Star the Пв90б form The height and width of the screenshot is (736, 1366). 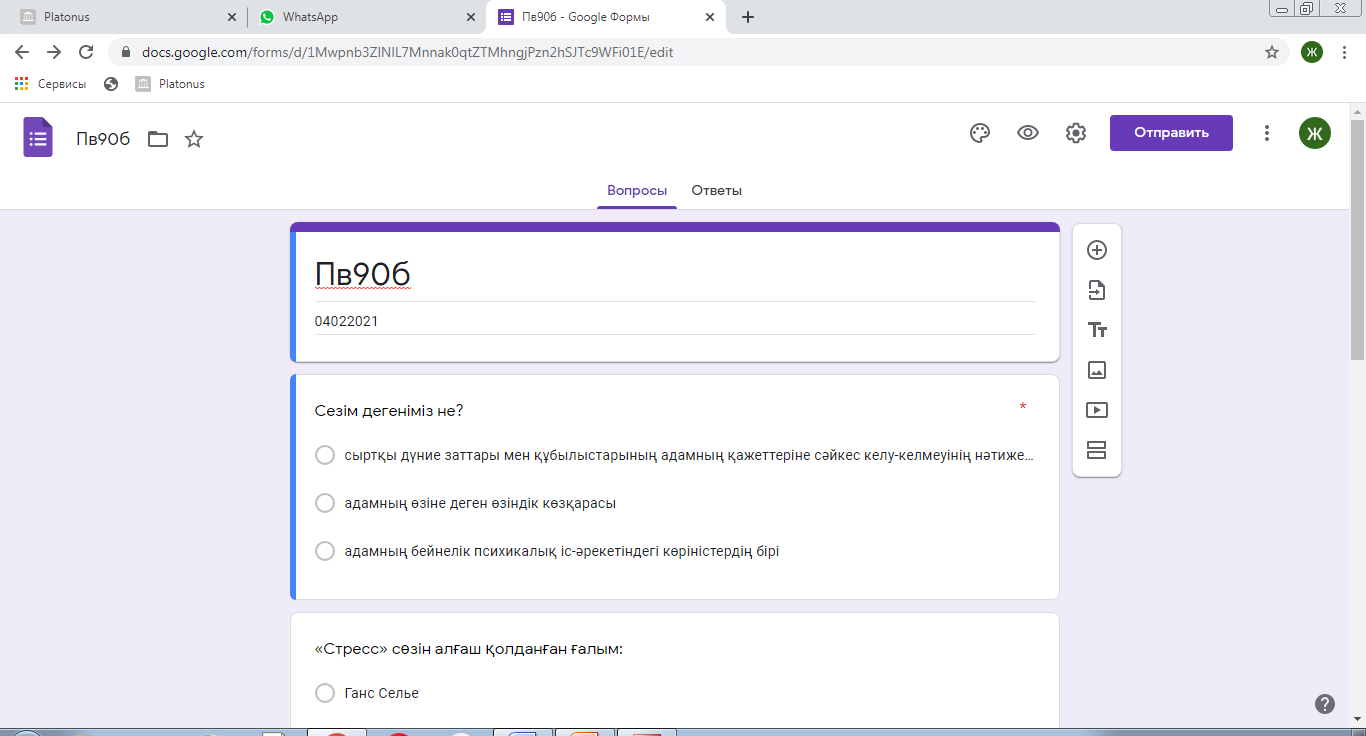click(x=194, y=139)
